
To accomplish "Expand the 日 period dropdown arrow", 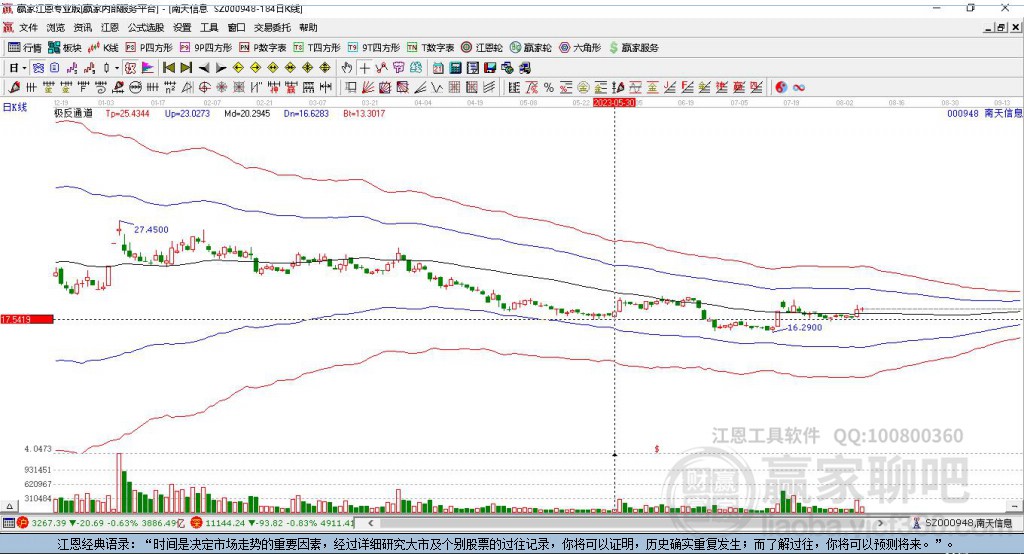I will (24, 68).
